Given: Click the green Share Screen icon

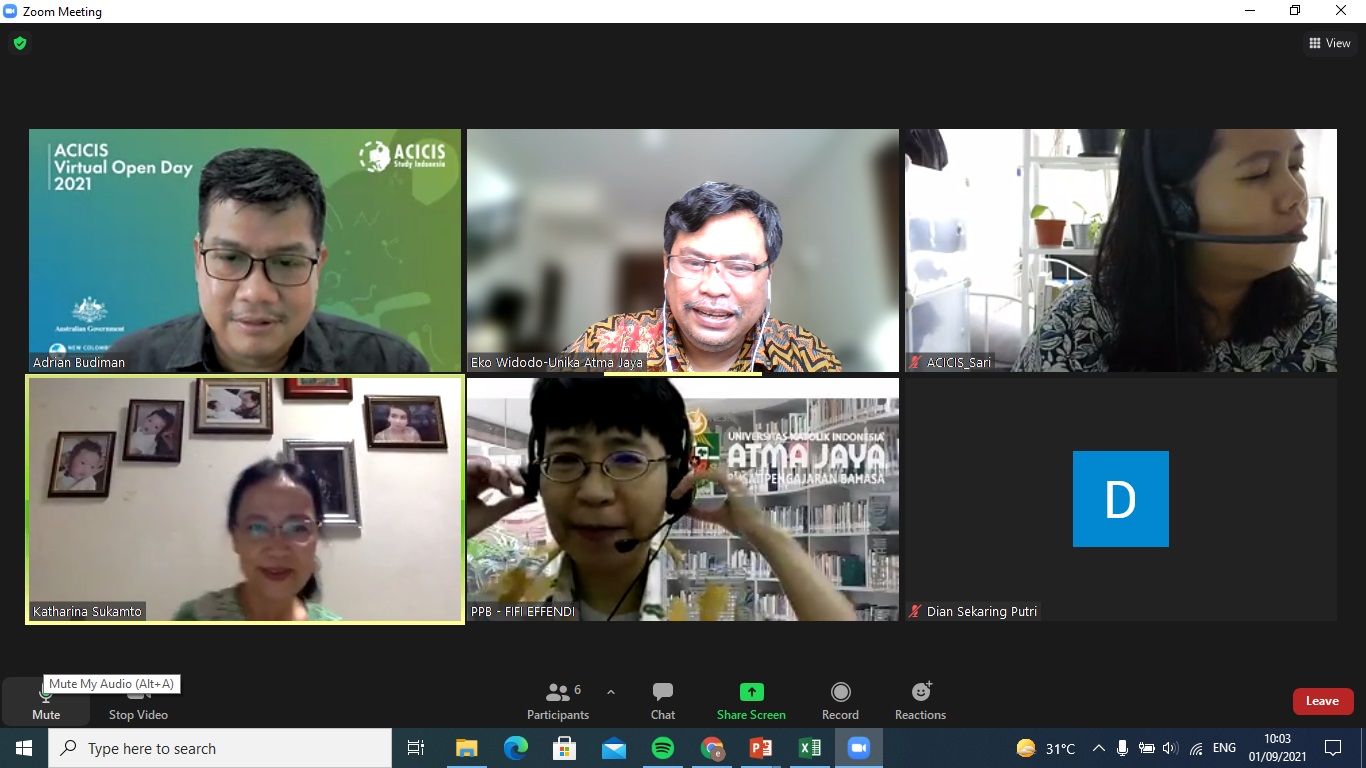Looking at the screenshot, I should (751, 692).
